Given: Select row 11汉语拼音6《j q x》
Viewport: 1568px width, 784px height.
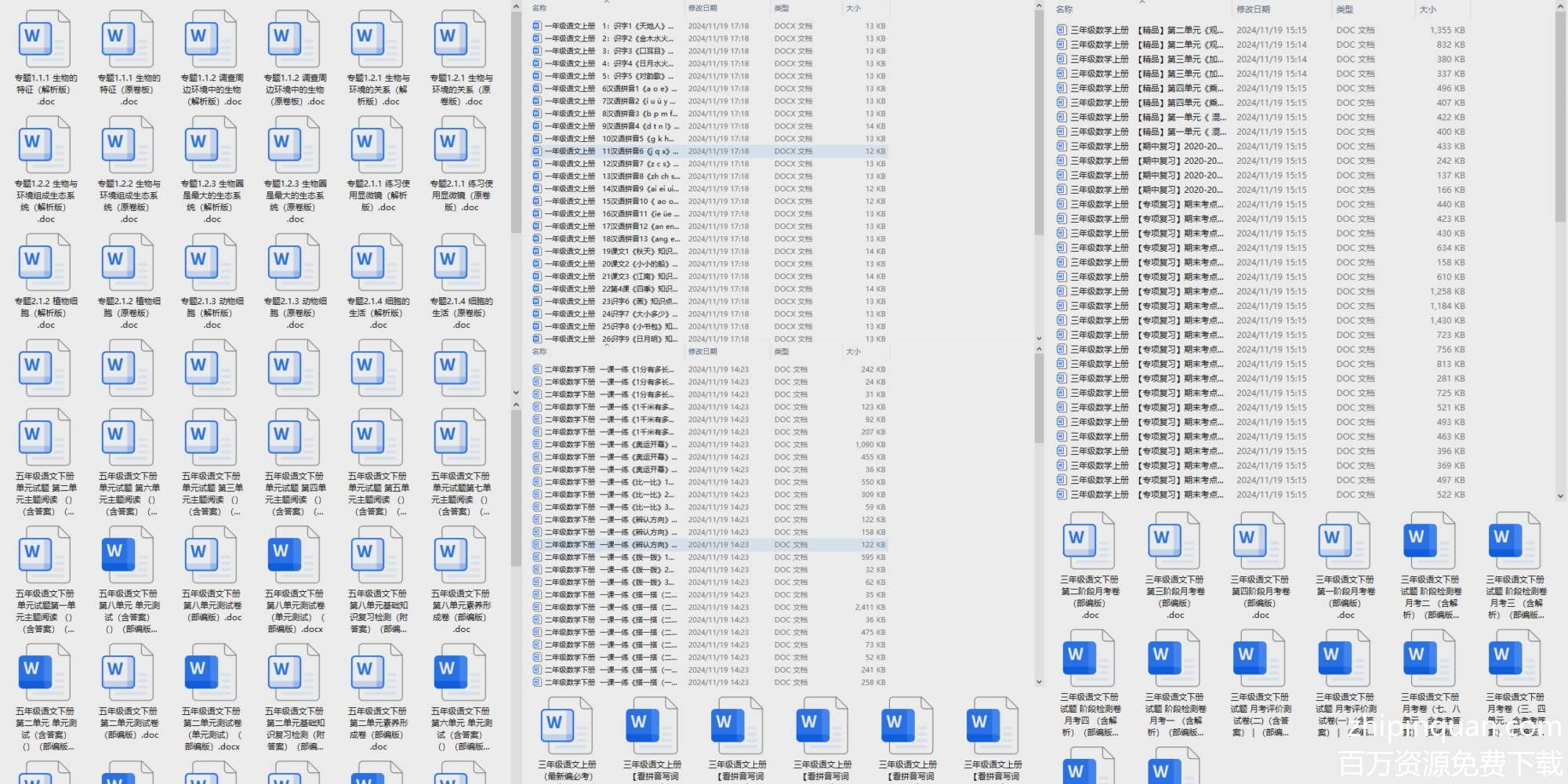Looking at the screenshot, I should click(x=639, y=151).
